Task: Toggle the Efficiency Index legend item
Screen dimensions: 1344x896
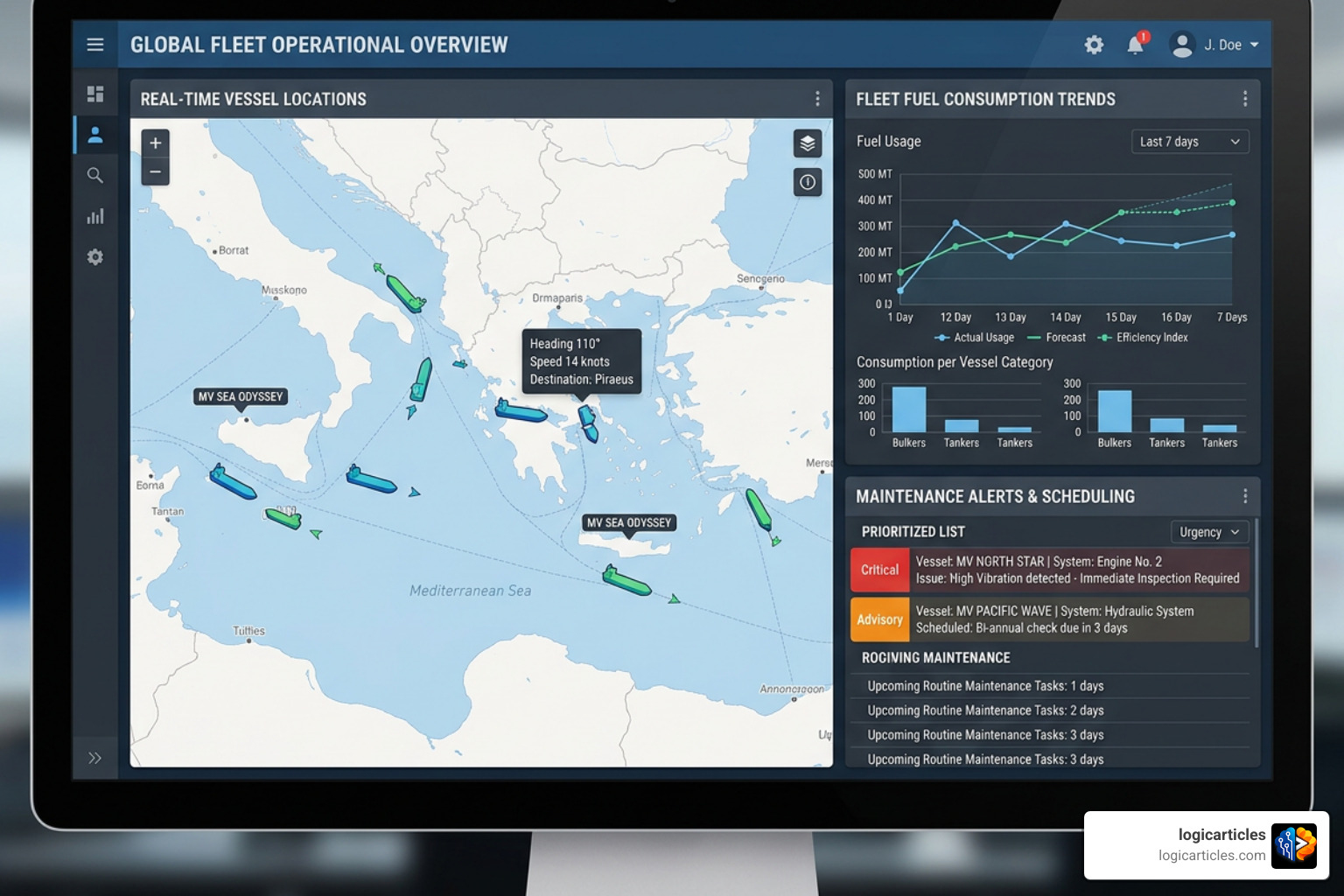Action: coord(1143,338)
